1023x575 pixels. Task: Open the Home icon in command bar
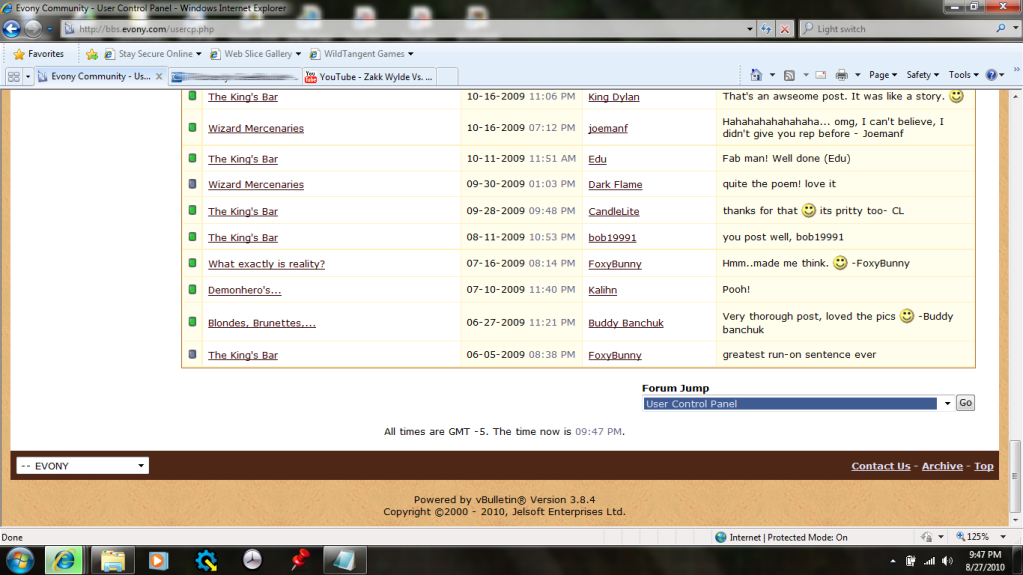pyautogui.click(x=757, y=75)
